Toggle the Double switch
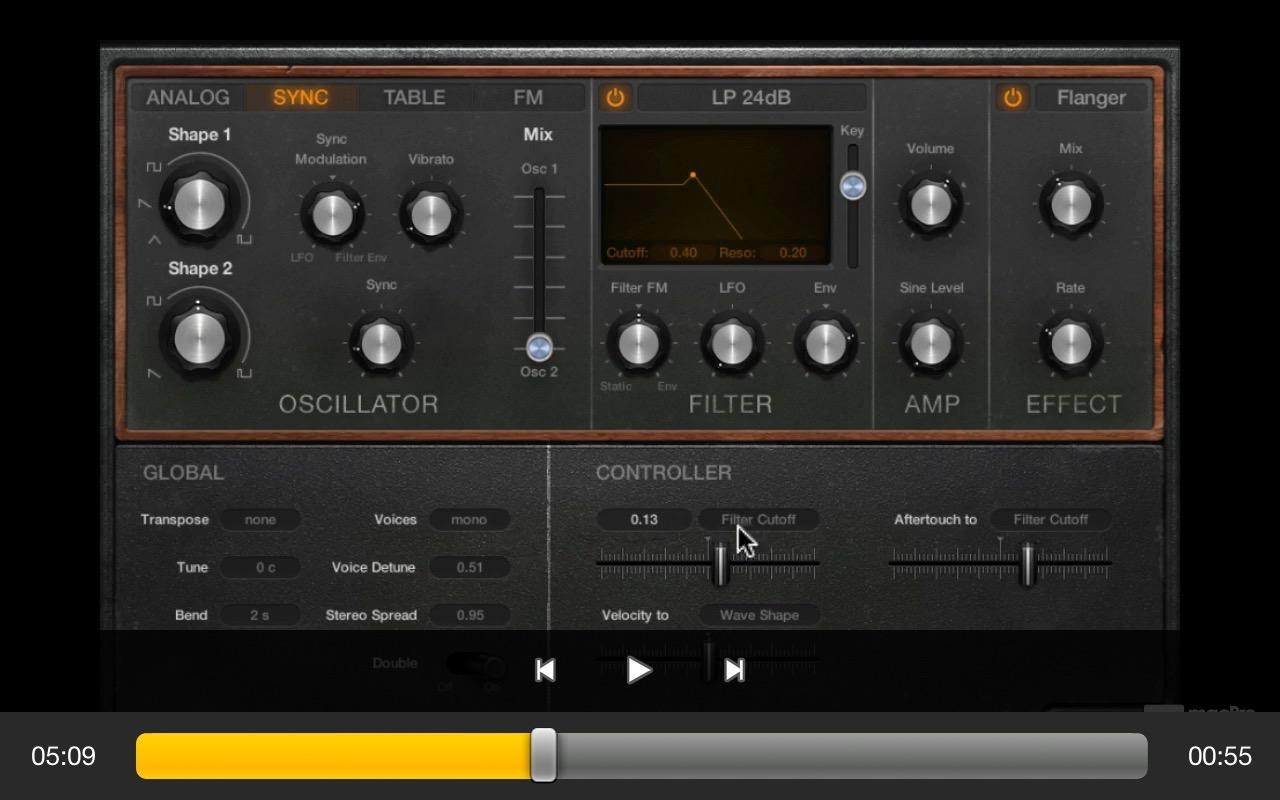 [475, 664]
